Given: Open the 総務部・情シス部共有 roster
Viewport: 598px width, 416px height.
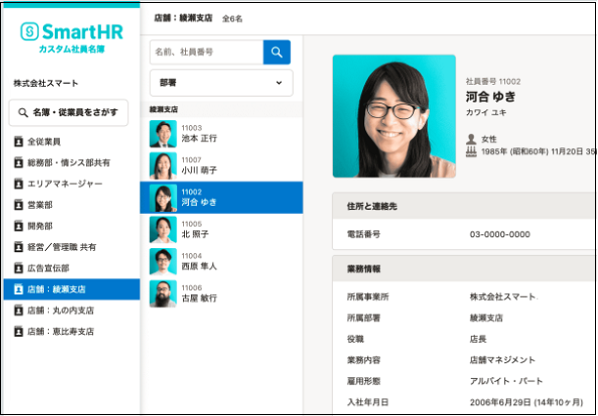Looking at the screenshot, I should pos(72,162).
